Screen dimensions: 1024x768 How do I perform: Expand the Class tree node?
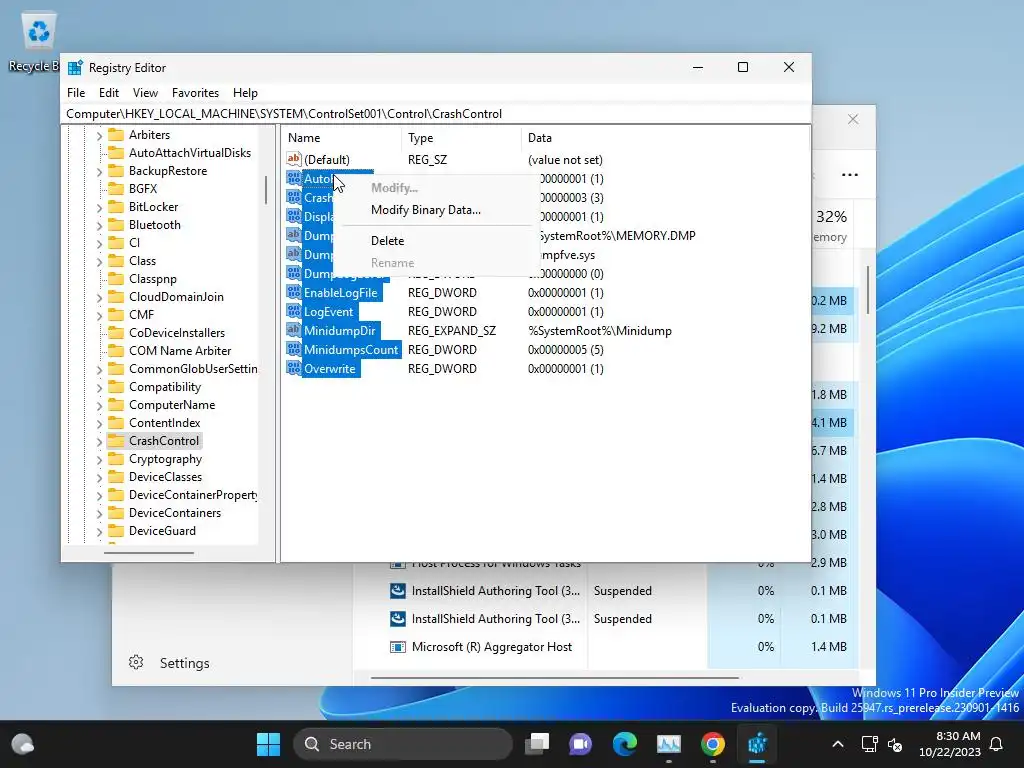click(x=99, y=261)
